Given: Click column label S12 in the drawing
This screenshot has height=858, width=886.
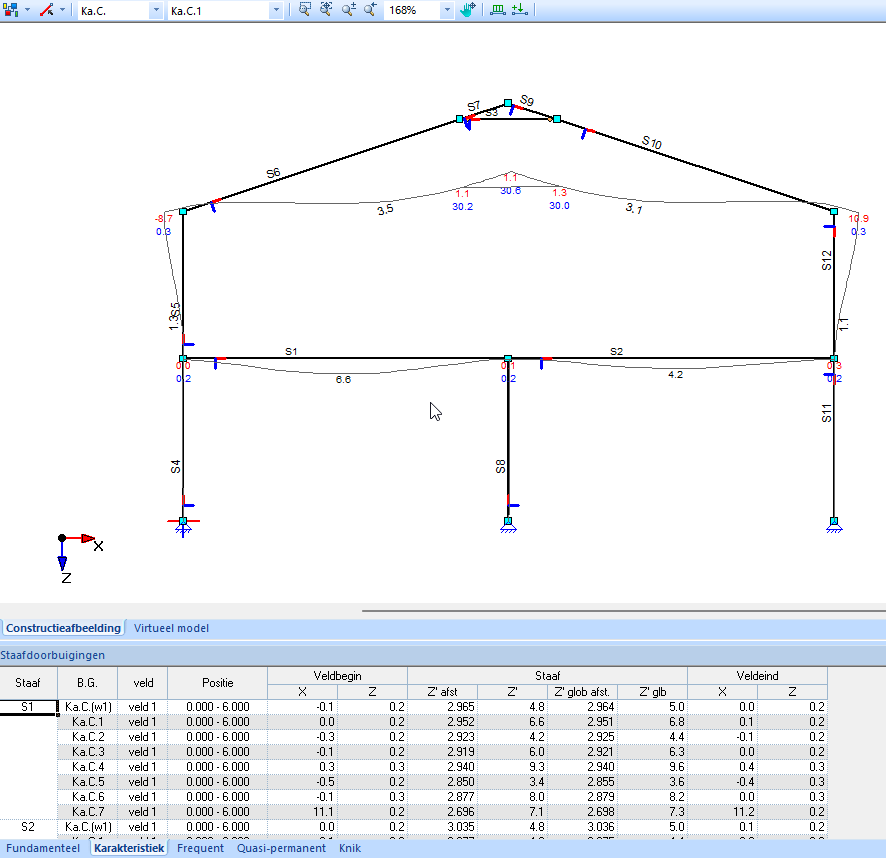Looking at the screenshot, I should (827, 260).
